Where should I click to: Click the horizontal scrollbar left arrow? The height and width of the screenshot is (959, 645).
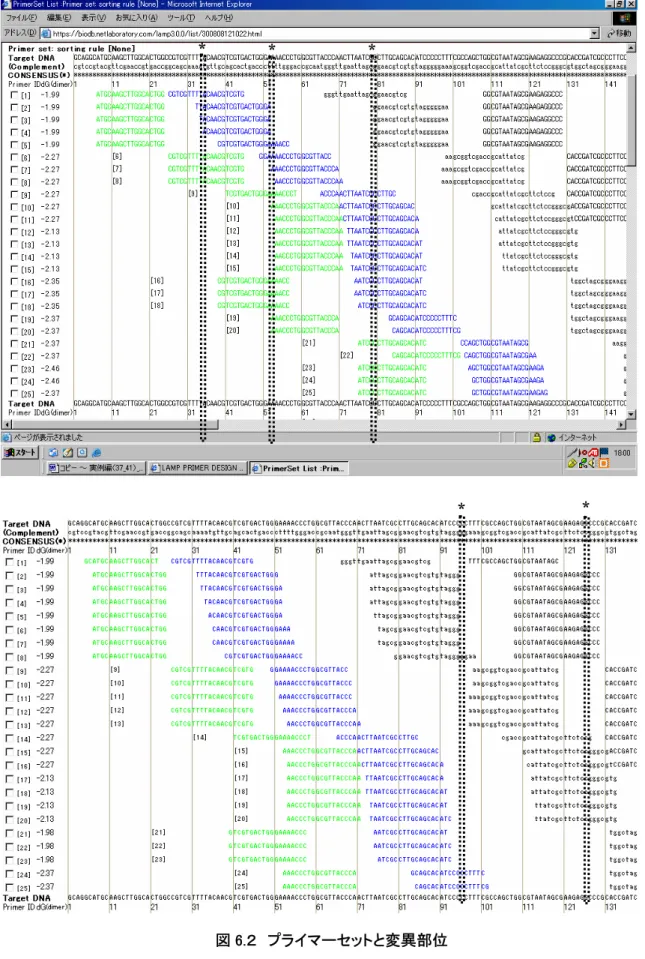click(8, 424)
